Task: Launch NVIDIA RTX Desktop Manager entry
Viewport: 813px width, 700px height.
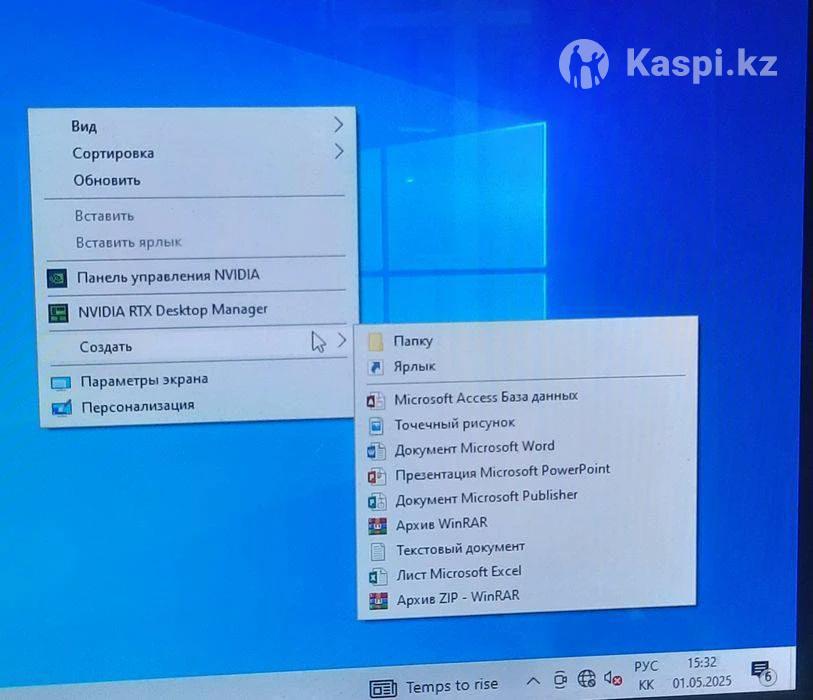Action: [x=197, y=311]
